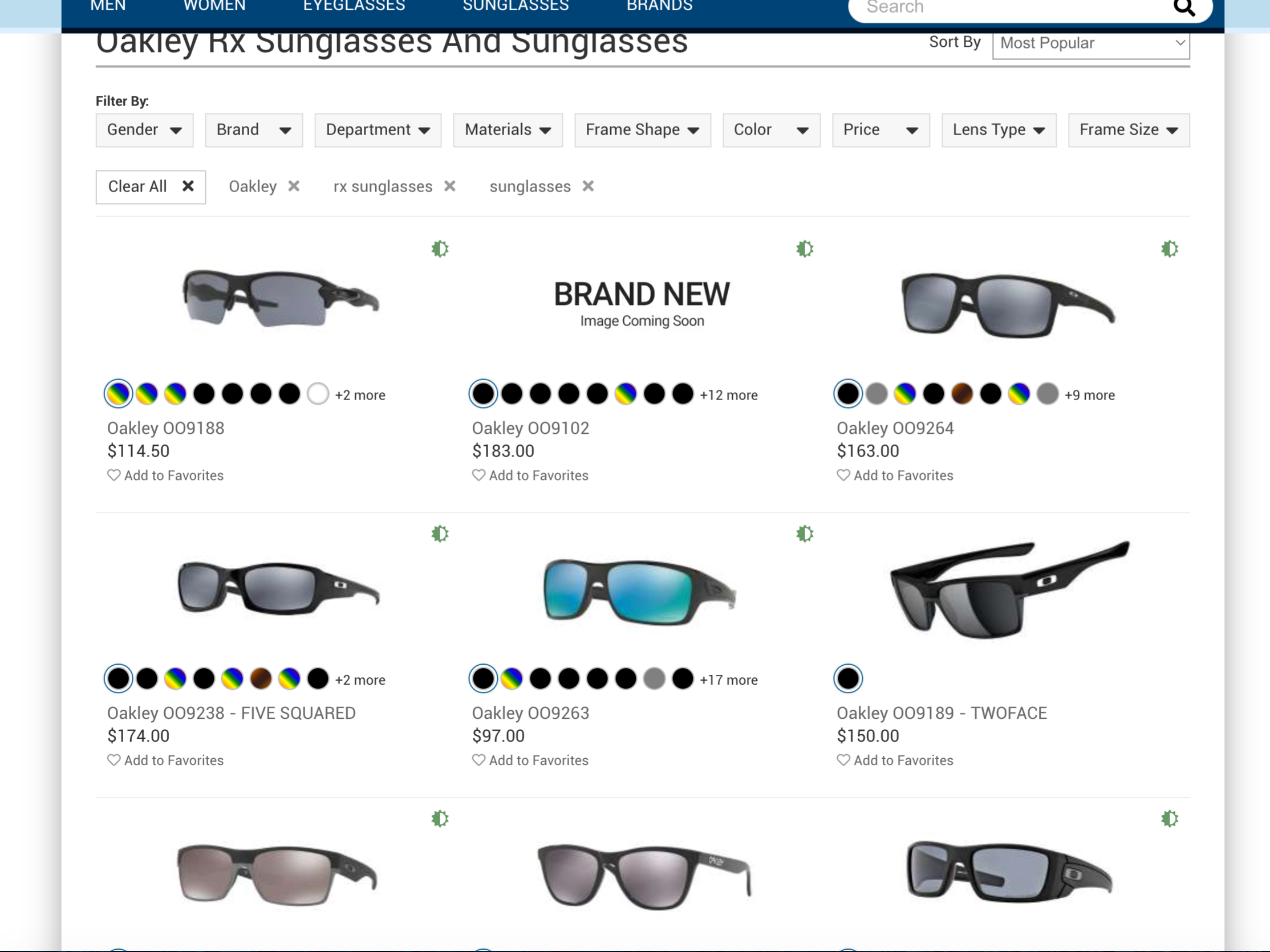Click lens badge icon on Oakley OO9263

805,534
